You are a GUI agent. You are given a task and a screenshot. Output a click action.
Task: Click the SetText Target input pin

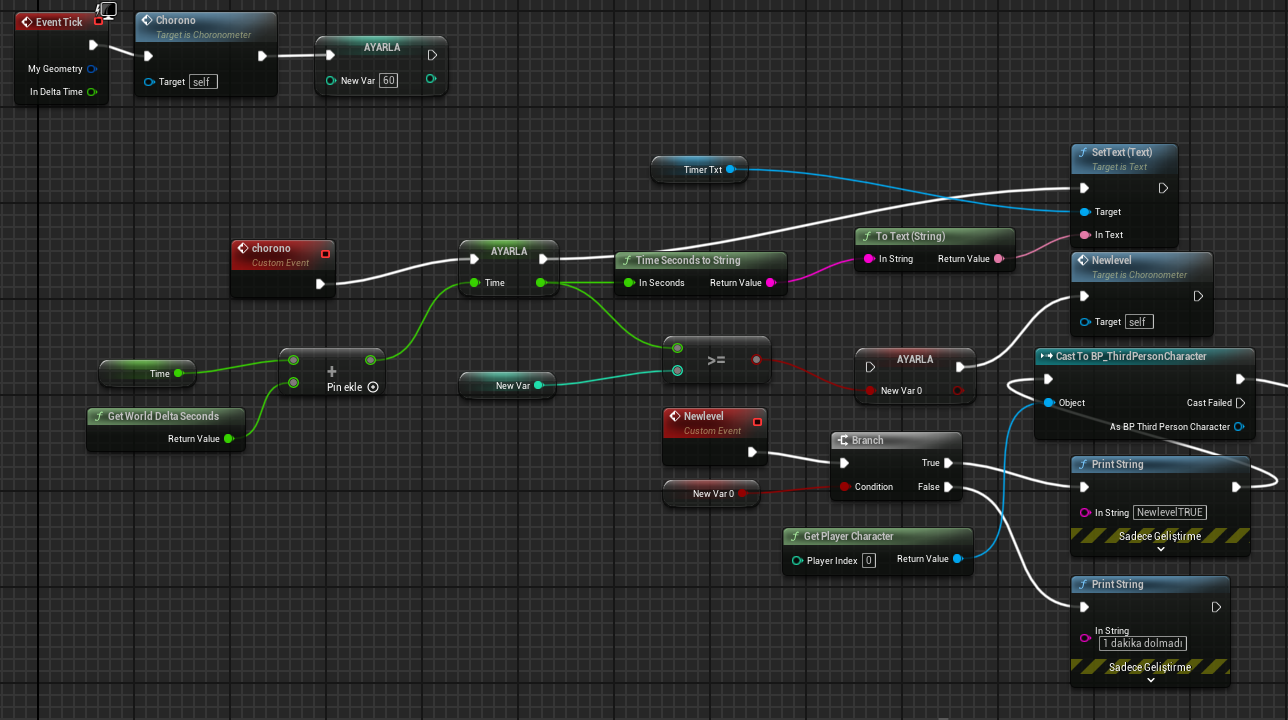coord(1085,212)
